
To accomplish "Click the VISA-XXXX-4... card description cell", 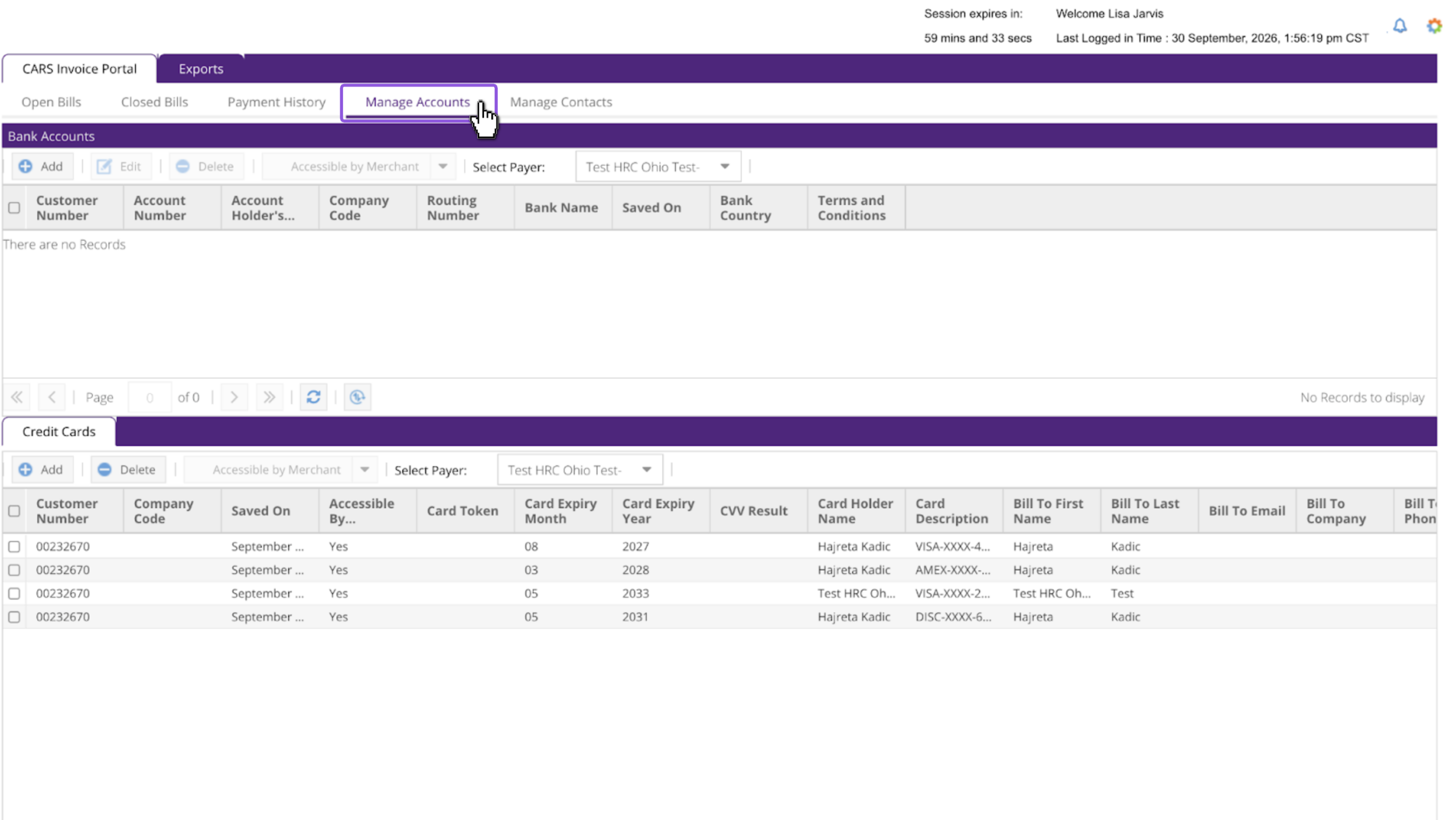I will (x=953, y=546).
